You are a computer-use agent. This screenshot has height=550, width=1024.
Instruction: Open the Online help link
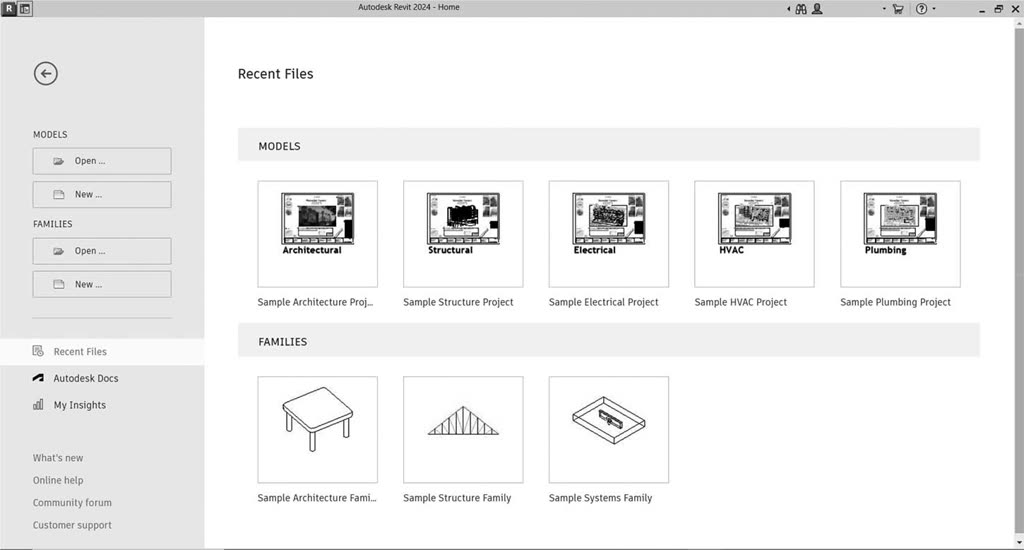tap(58, 480)
